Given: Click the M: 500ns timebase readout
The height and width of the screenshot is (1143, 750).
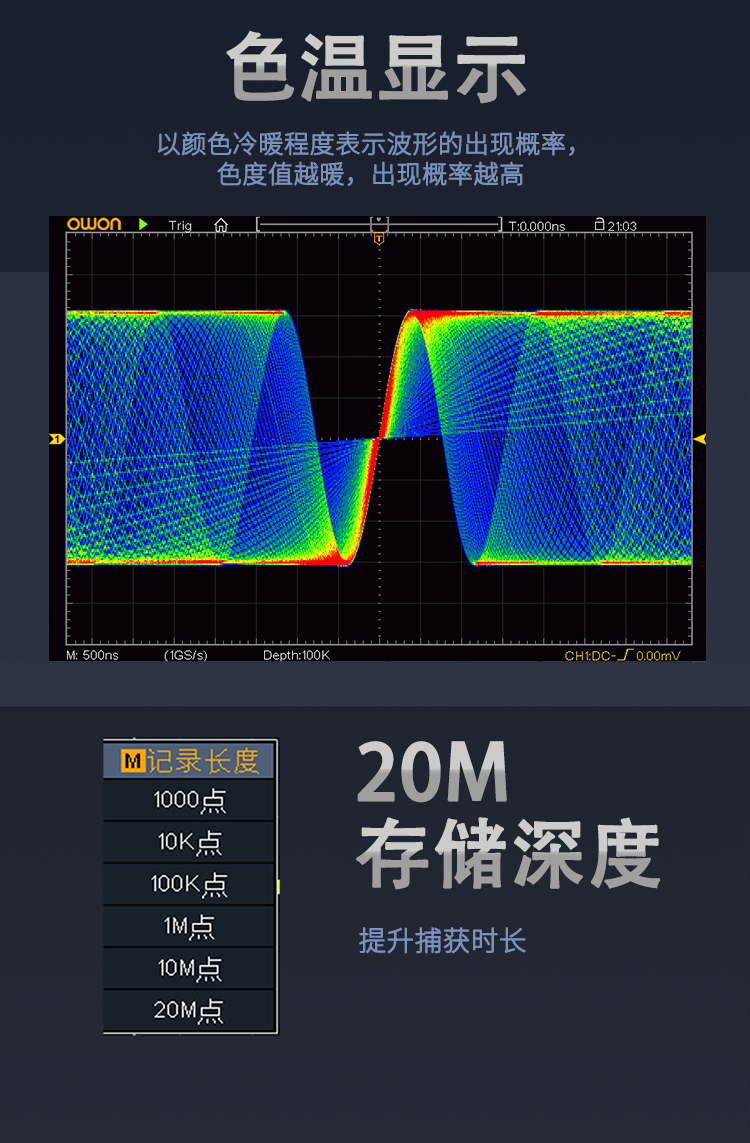Looking at the screenshot, I should pyautogui.click(x=92, y=655).
